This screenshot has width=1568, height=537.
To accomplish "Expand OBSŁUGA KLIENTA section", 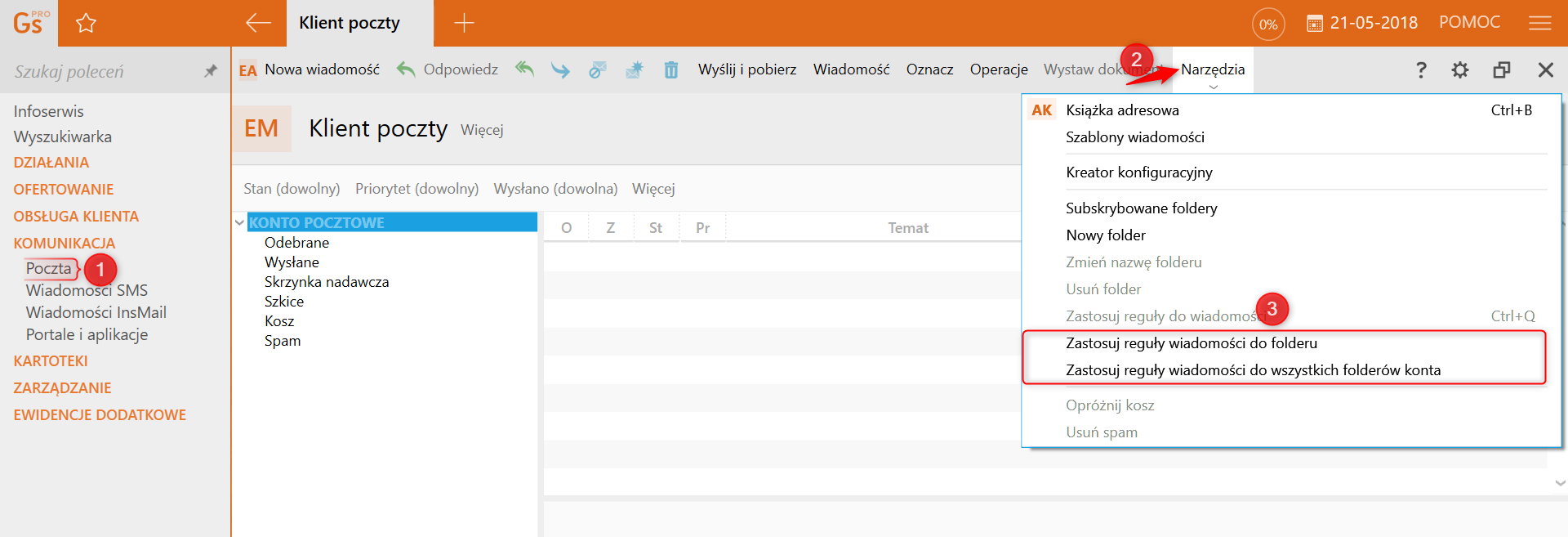I will coord(76,217).
